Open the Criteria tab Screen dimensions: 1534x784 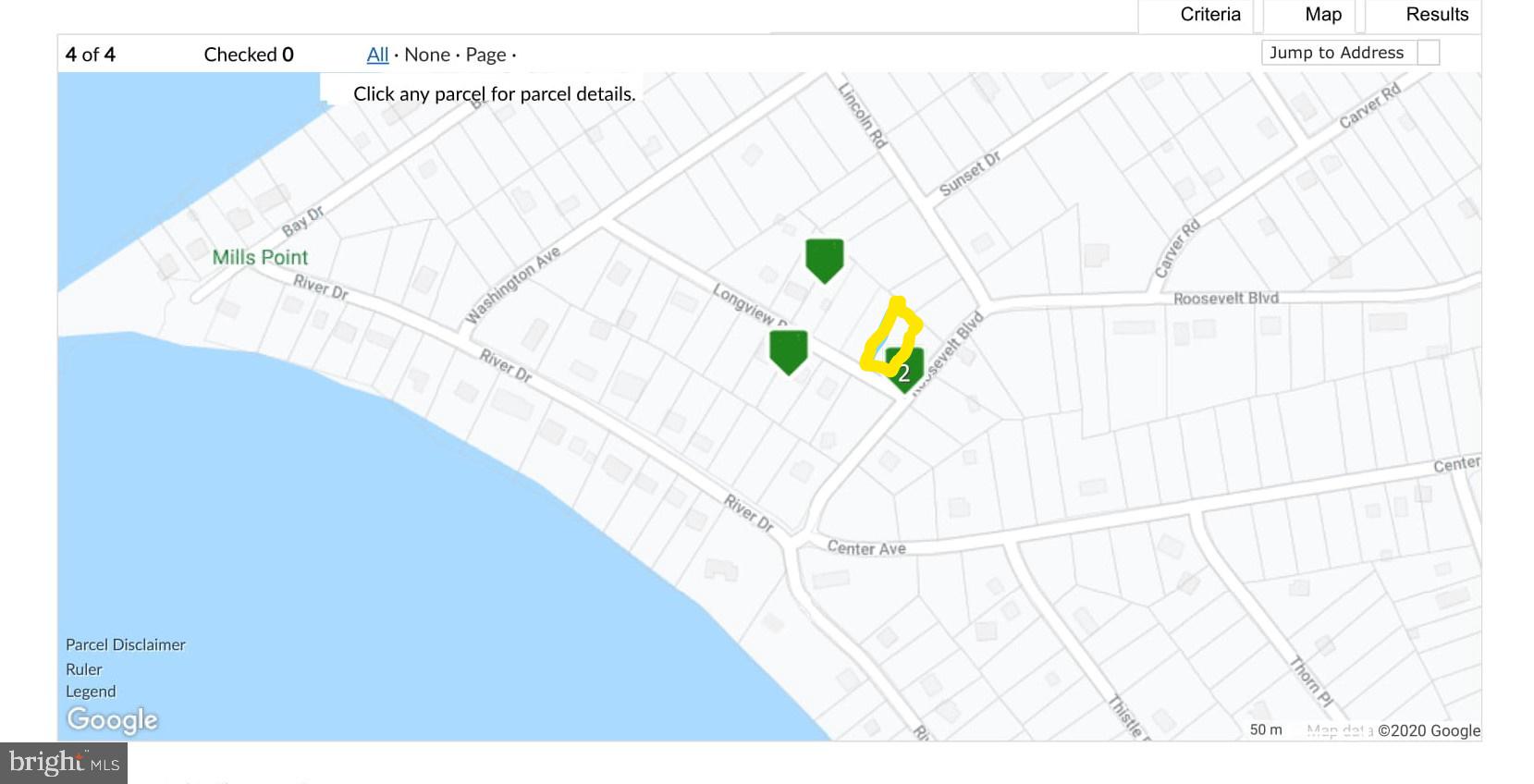click(1210, 15)
